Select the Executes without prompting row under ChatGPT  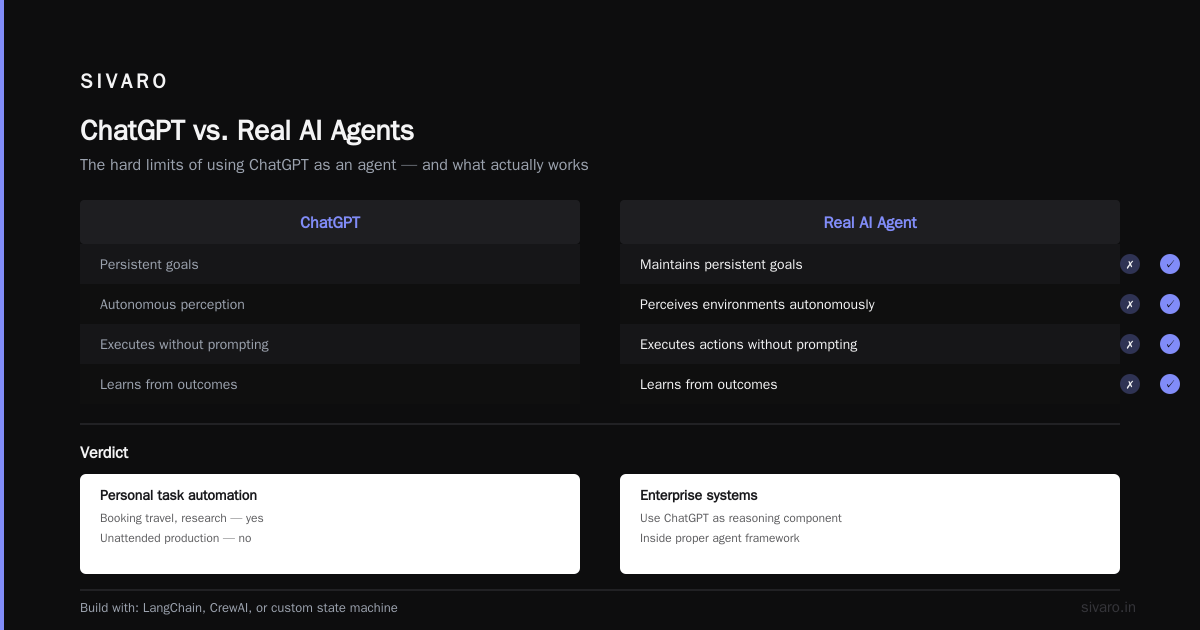pos(330,344)
